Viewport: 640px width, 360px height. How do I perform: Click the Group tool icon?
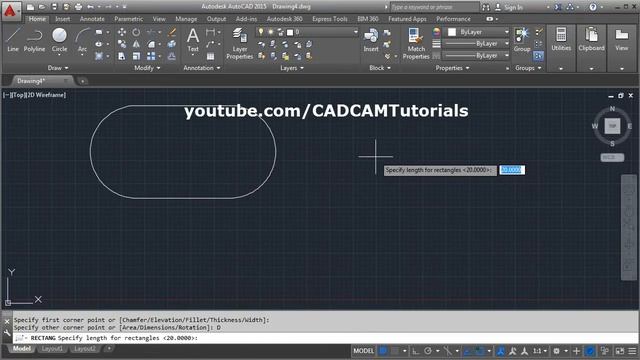(x=522, y=40)
